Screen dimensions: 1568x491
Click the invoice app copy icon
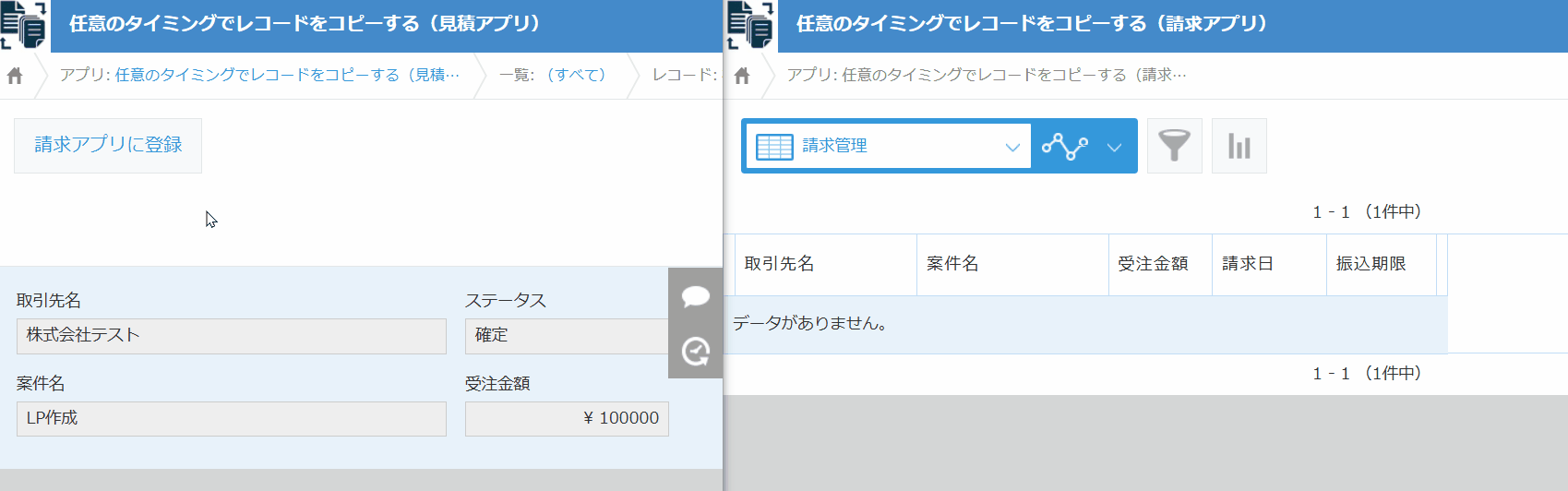click(750, 25)
